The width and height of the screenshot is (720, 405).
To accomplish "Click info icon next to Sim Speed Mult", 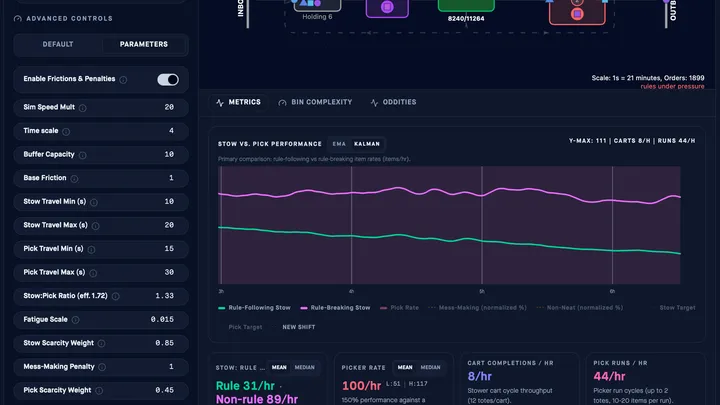I will (83, 108).
